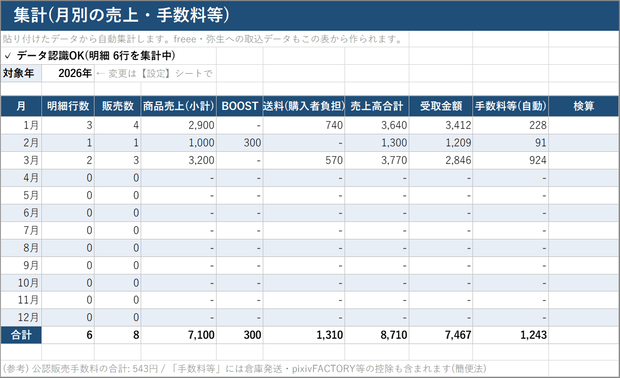
Task: Click the 1月 商品売上 value 2,900
Action: click(201, 125)
